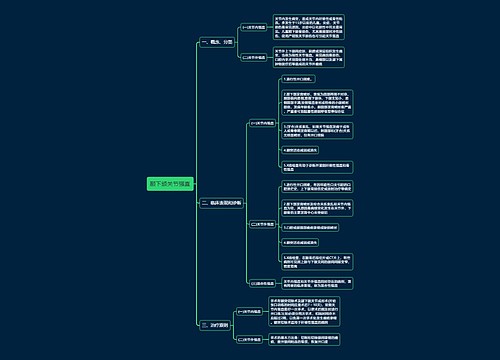
Task: Select item 4 under clinical 关节外强直
Action: [x=300, y=242]
